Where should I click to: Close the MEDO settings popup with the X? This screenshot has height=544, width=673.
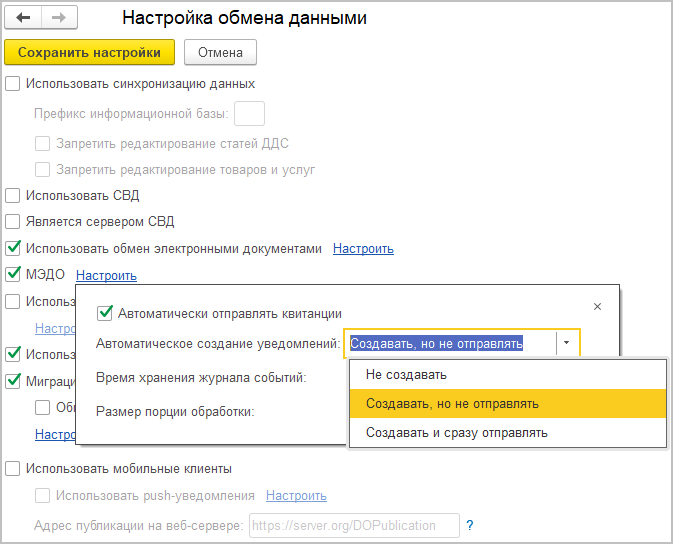coord(597,307)
